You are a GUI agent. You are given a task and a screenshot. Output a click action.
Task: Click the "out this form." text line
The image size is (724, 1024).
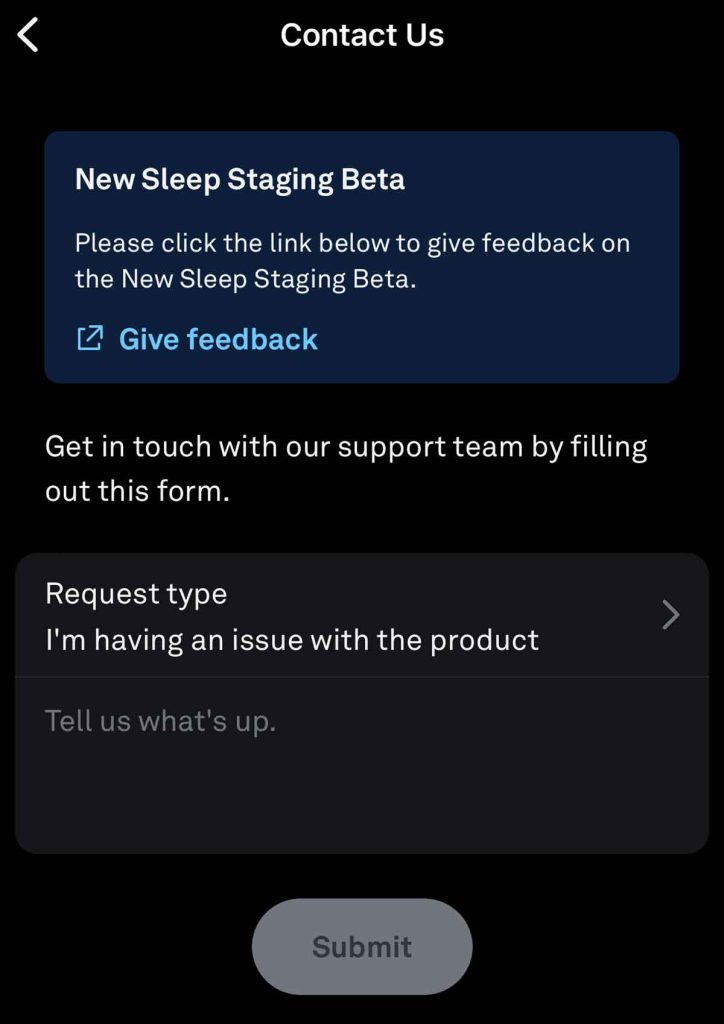(137, 493)
